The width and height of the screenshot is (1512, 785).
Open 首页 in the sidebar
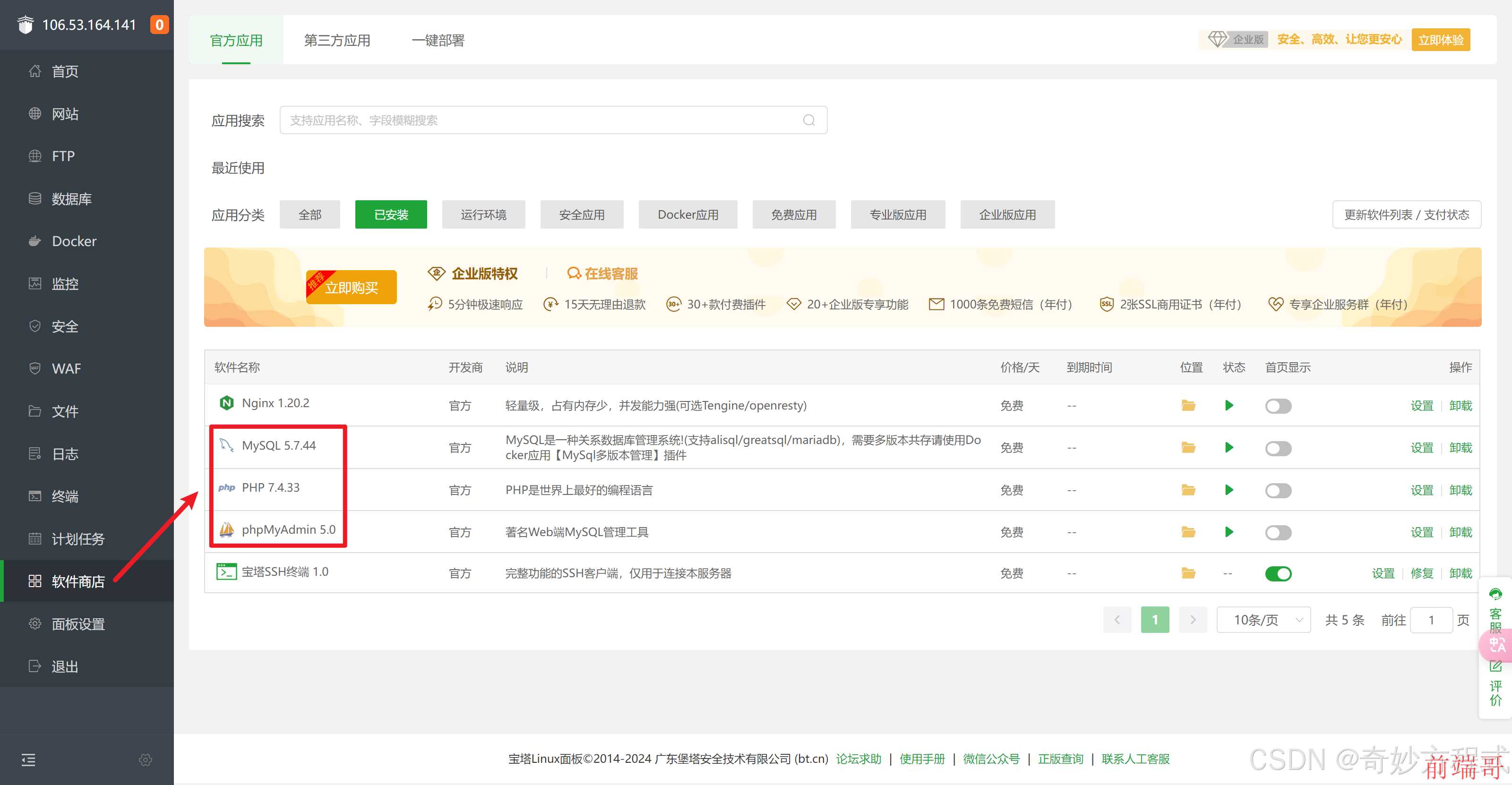[87, 71]
